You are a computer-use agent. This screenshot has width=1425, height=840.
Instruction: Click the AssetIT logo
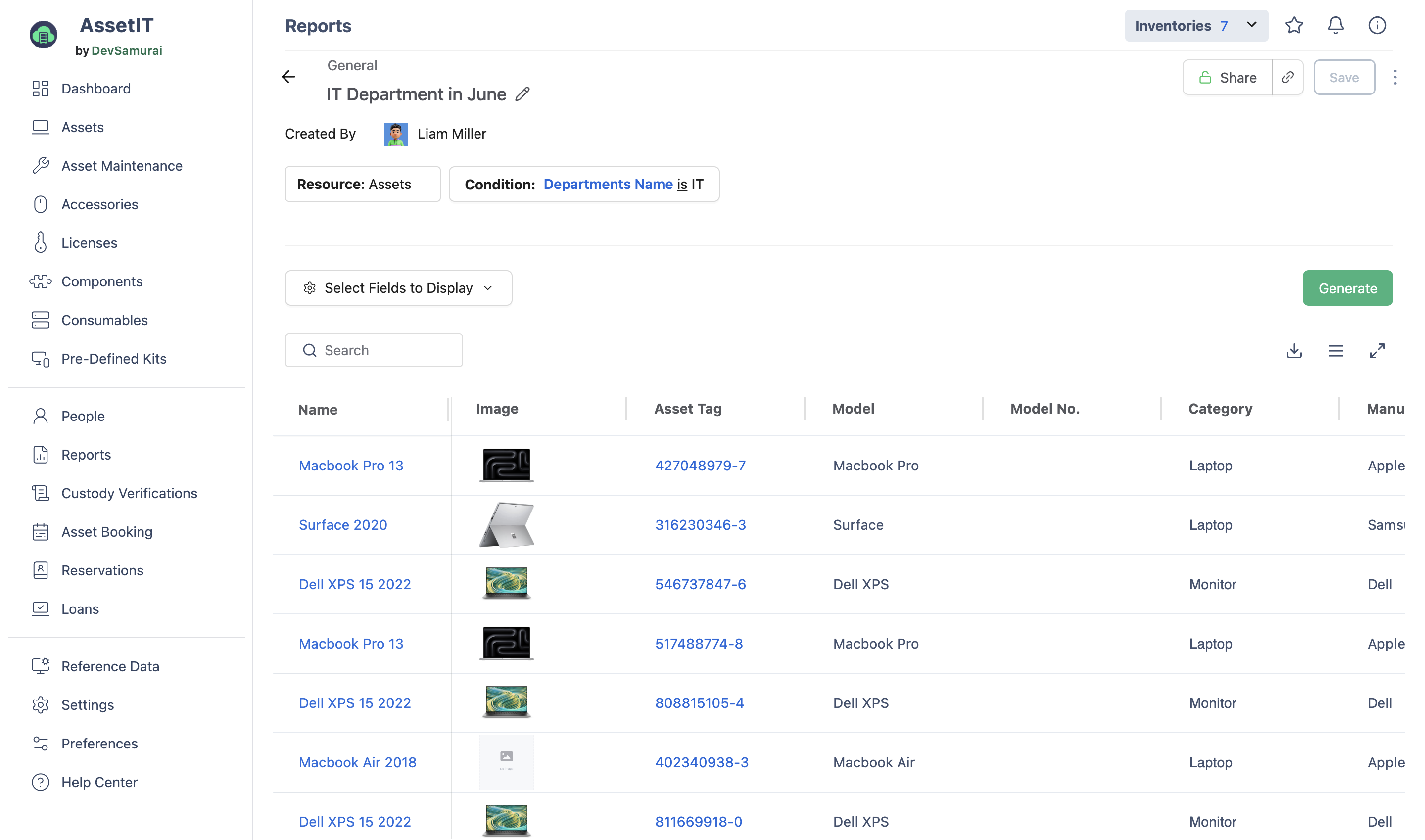click(x=43, y=35)
